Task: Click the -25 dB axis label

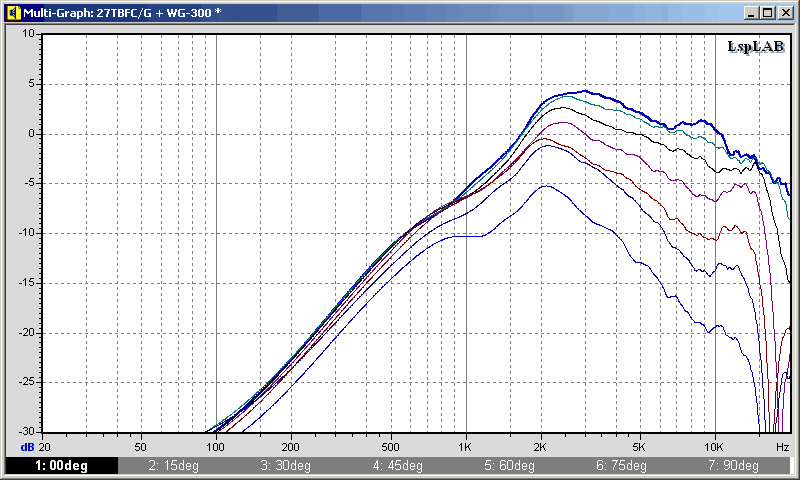Action: (x=27, y=382)
